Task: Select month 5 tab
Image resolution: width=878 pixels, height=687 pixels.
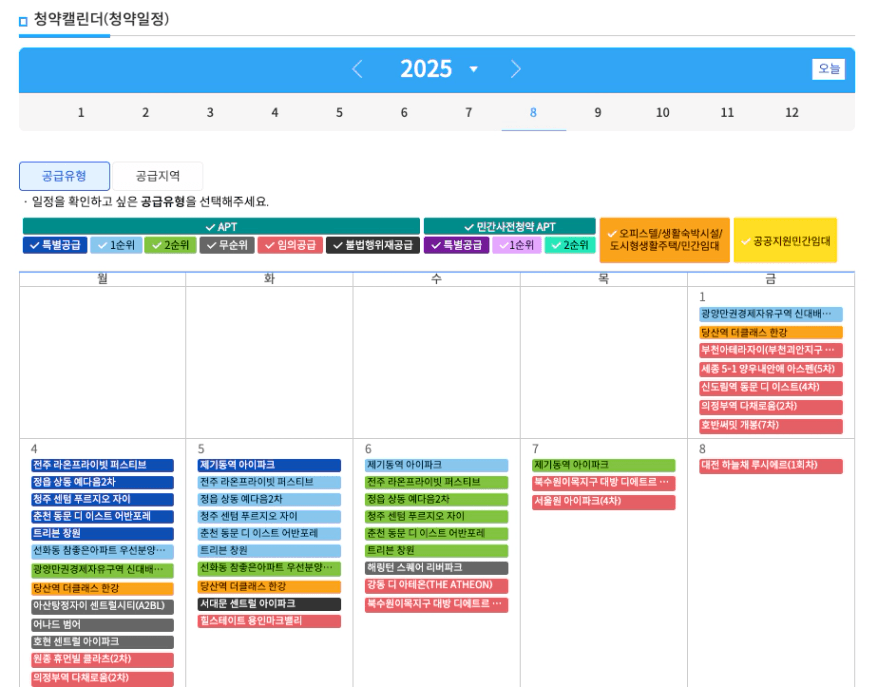Action: (339, 113)
